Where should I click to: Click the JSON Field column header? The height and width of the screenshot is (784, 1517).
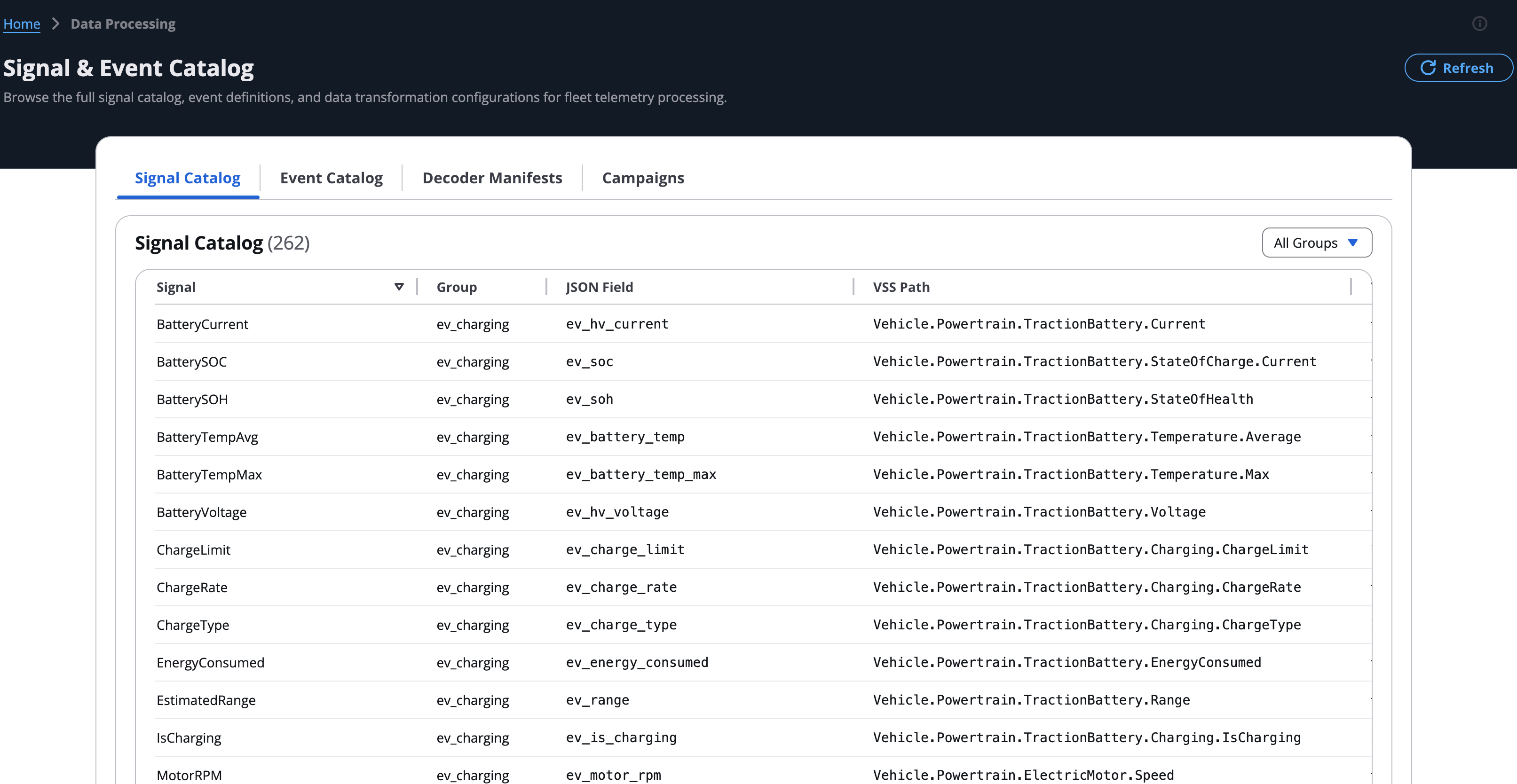tap(600, 287)
